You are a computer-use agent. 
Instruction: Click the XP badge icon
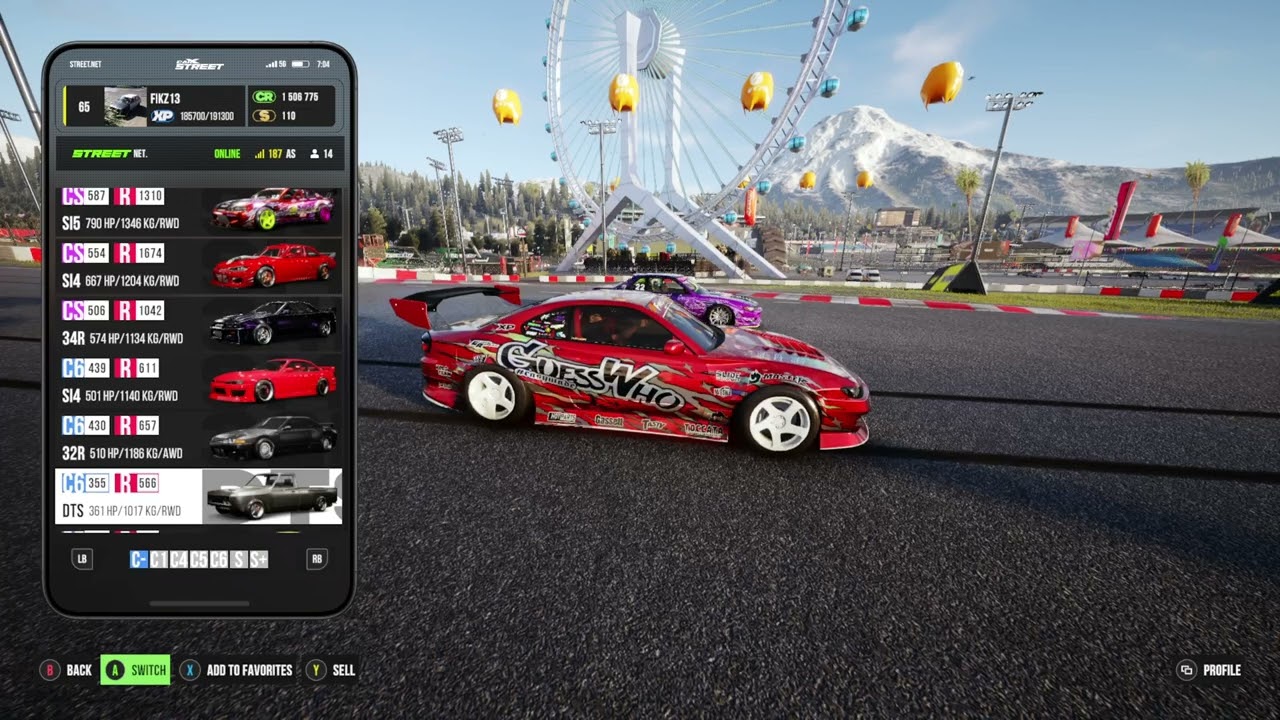(x=163, y=116)
